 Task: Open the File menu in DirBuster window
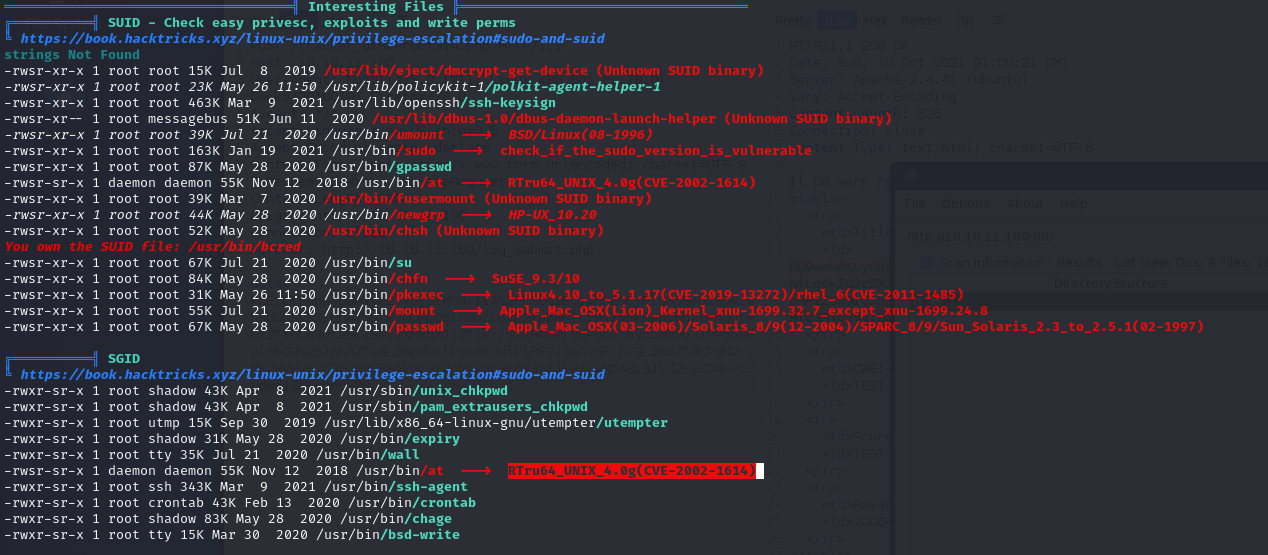coord(915,204)
